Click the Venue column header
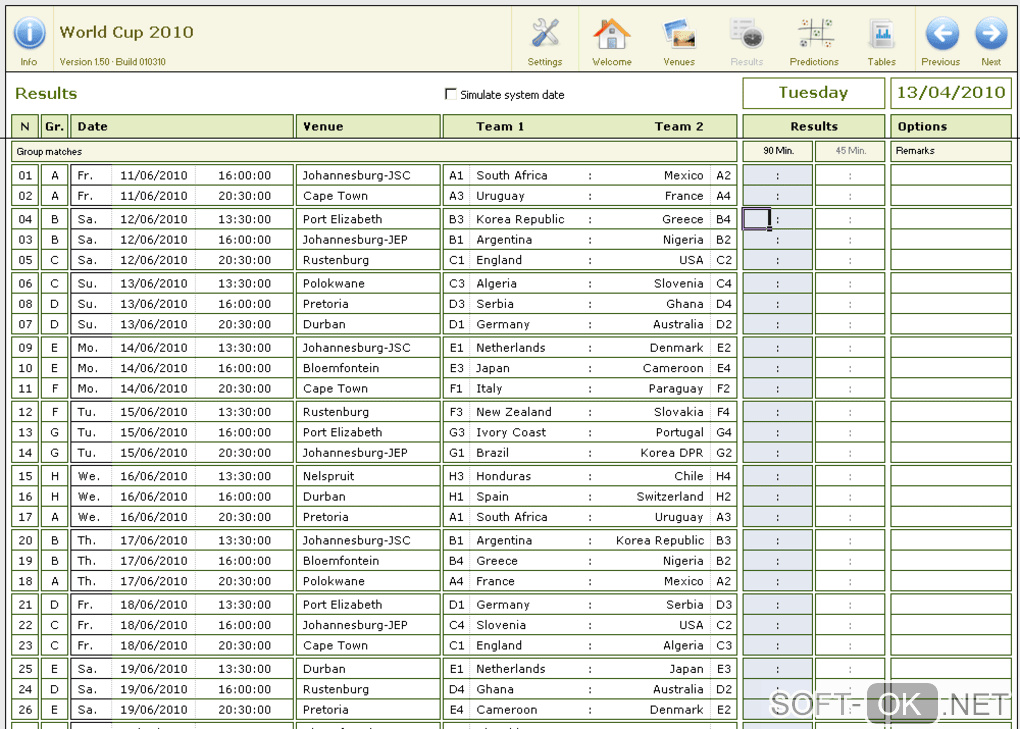The width and height of the screenshot is (1020, 729). pos(368,127)
